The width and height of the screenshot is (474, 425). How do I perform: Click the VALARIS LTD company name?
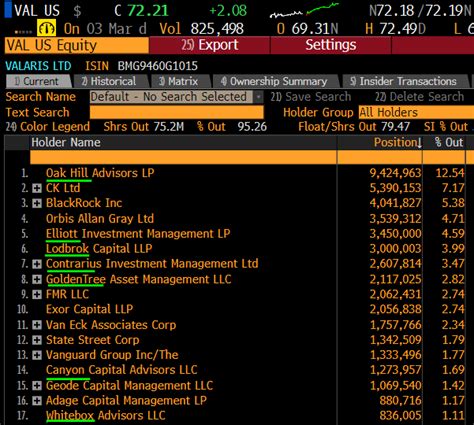coord(38,66)
